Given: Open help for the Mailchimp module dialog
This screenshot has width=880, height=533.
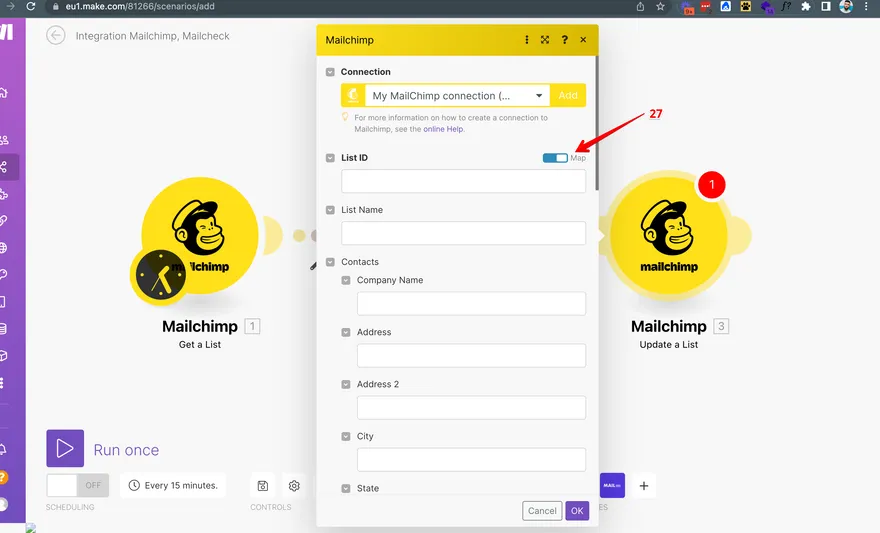Looking at the screenshot, I should tap(565, 40).
